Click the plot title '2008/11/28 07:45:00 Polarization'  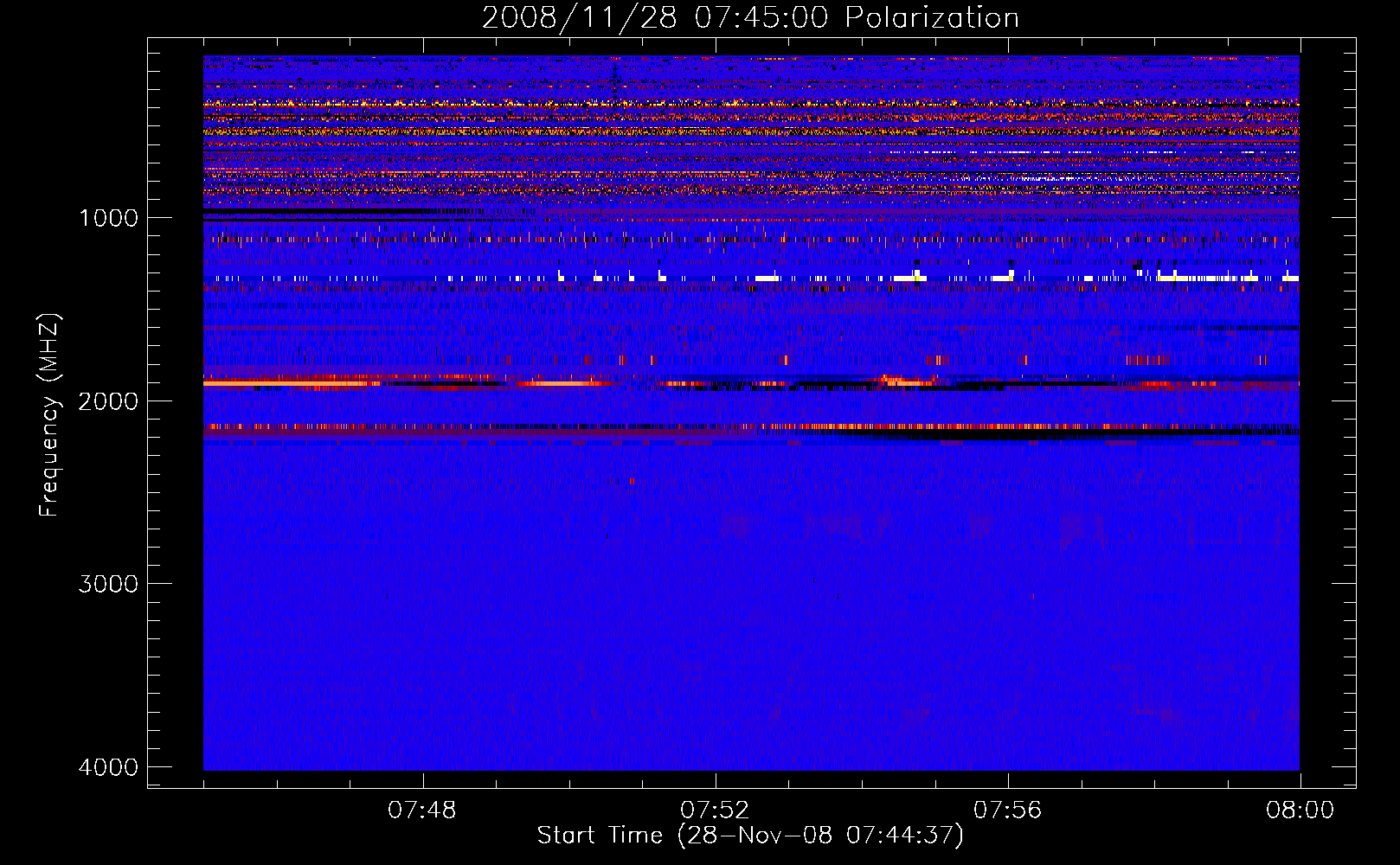pos(750,18)
